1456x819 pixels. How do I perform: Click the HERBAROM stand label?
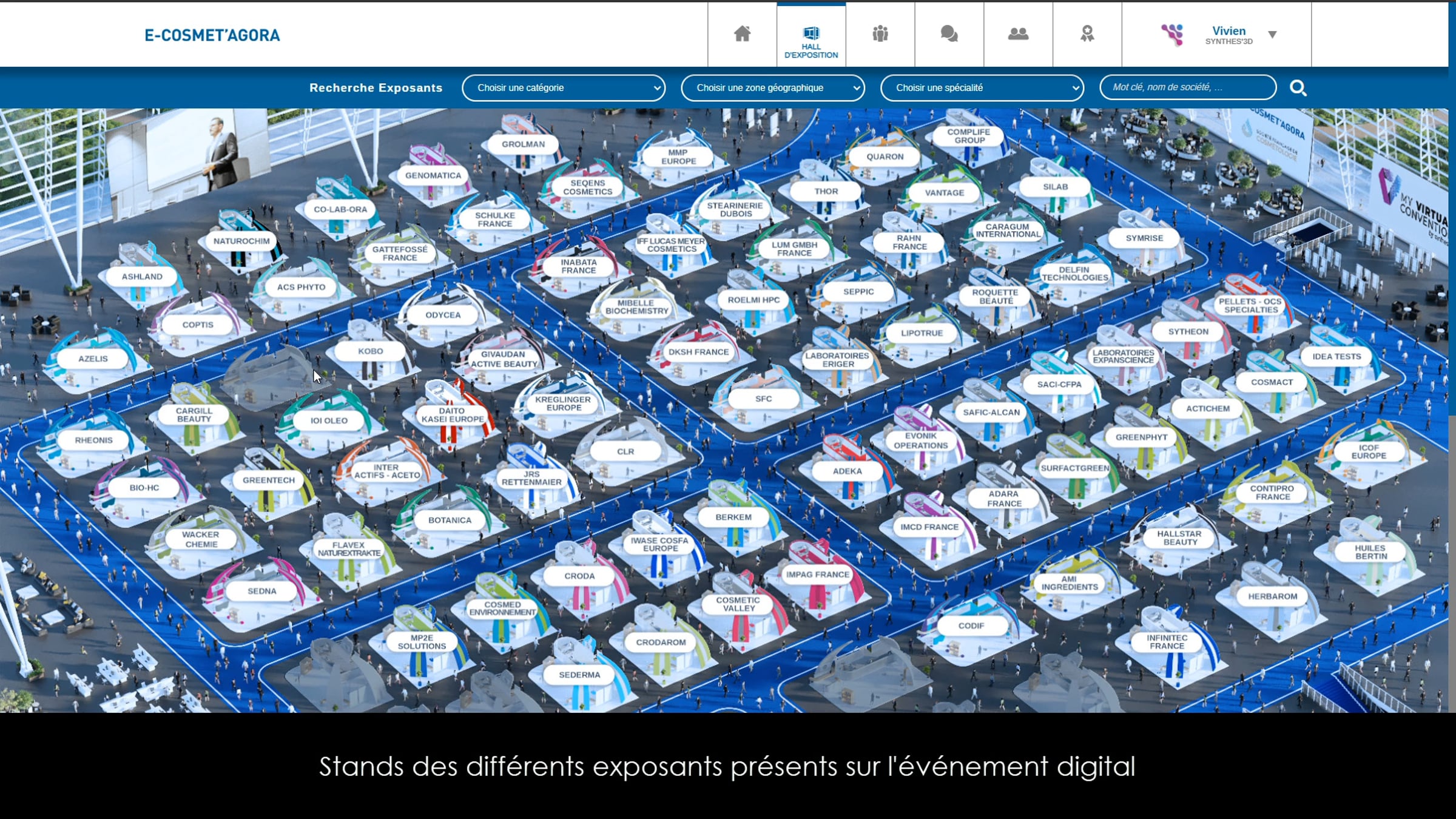point(1272,596)
